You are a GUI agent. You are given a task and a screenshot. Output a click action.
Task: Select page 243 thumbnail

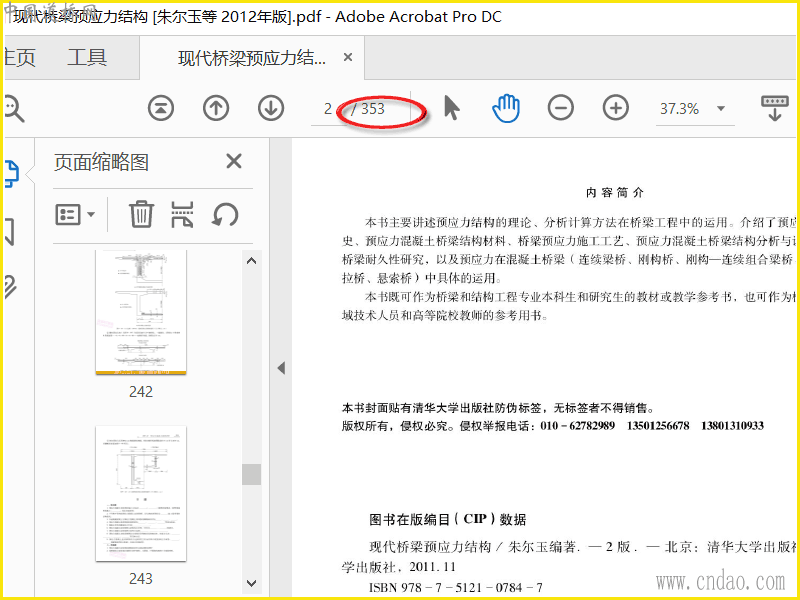coord(141,493)
